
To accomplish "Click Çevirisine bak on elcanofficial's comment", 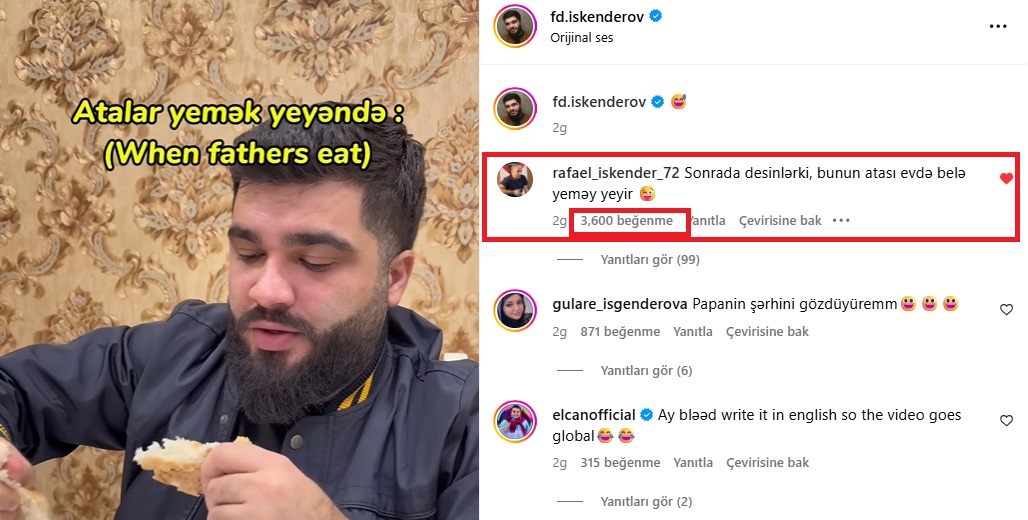I will (767, 462).
